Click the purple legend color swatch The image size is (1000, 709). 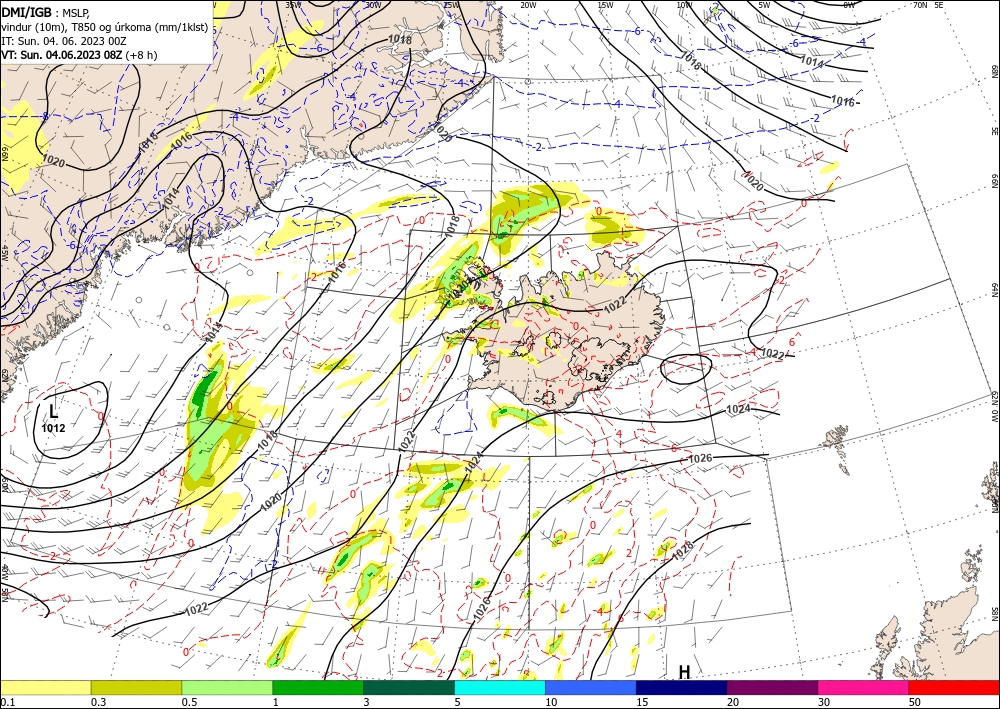772,687
